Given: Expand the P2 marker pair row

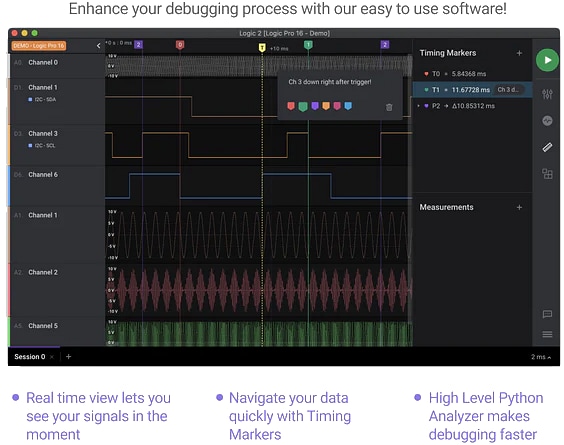Looking at the screenshot, I should pos(418,106).
